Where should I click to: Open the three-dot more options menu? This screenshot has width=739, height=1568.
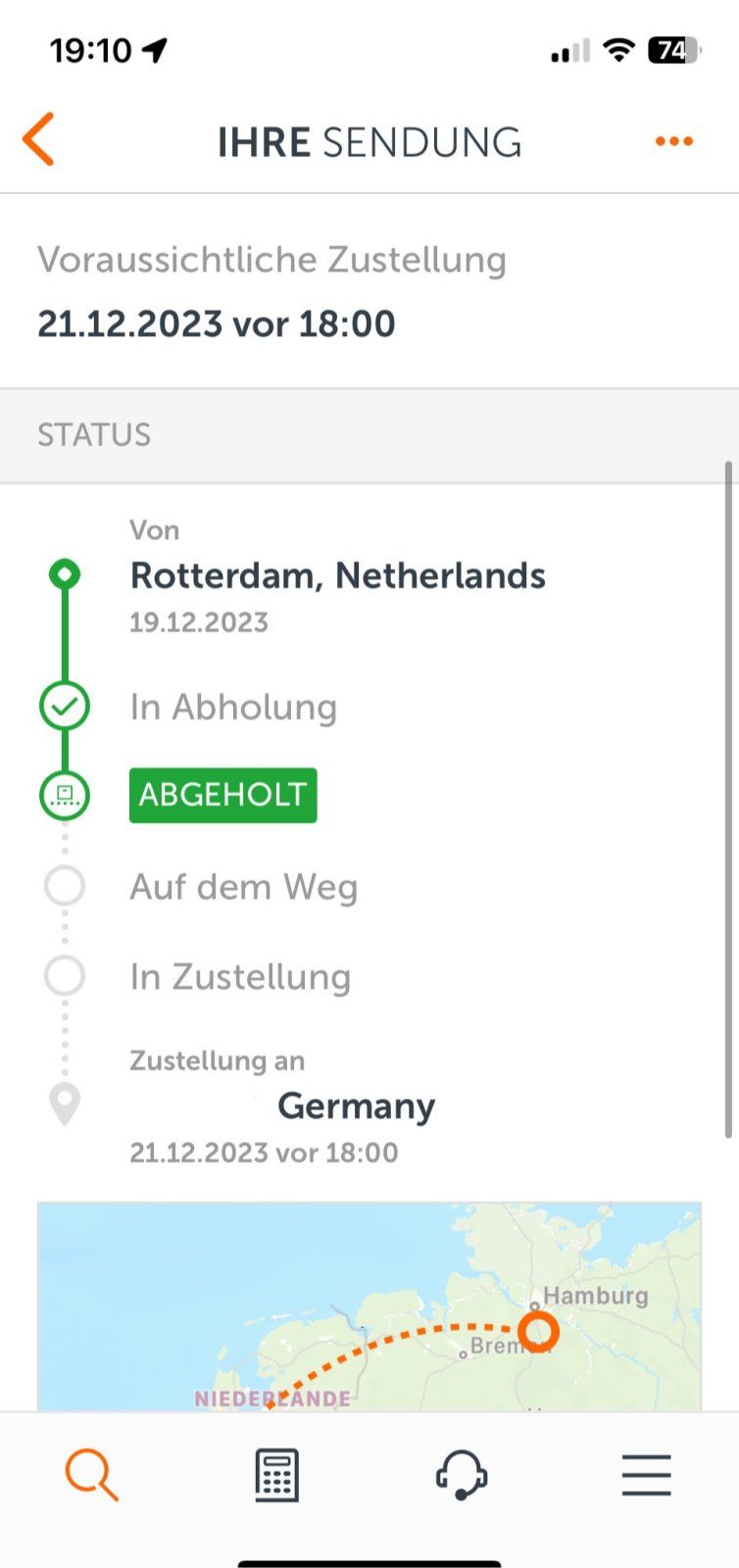pos(674,141)
